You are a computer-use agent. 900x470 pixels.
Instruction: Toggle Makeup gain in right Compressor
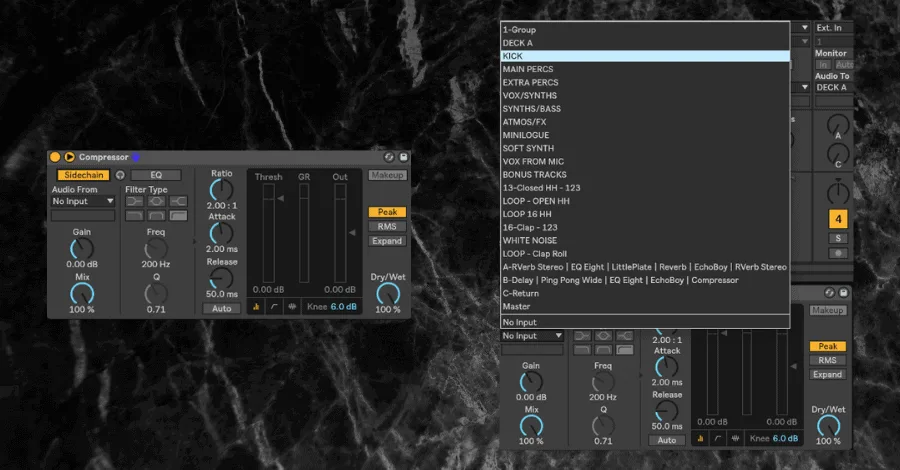pyautogui.click(x=827, y=310)
